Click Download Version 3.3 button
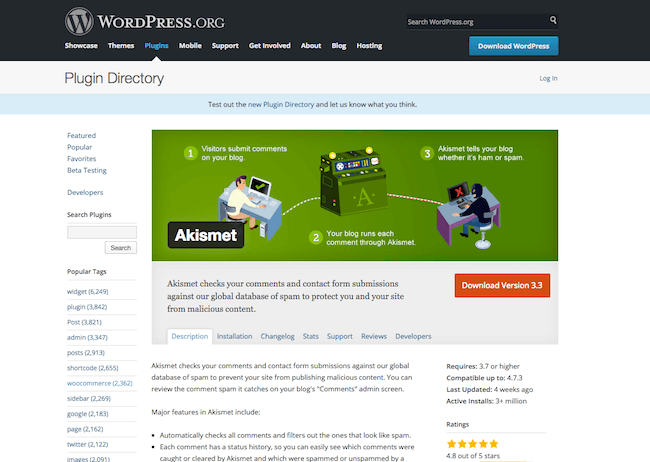This screenshot has width=650, height=462. pos(502,285)
